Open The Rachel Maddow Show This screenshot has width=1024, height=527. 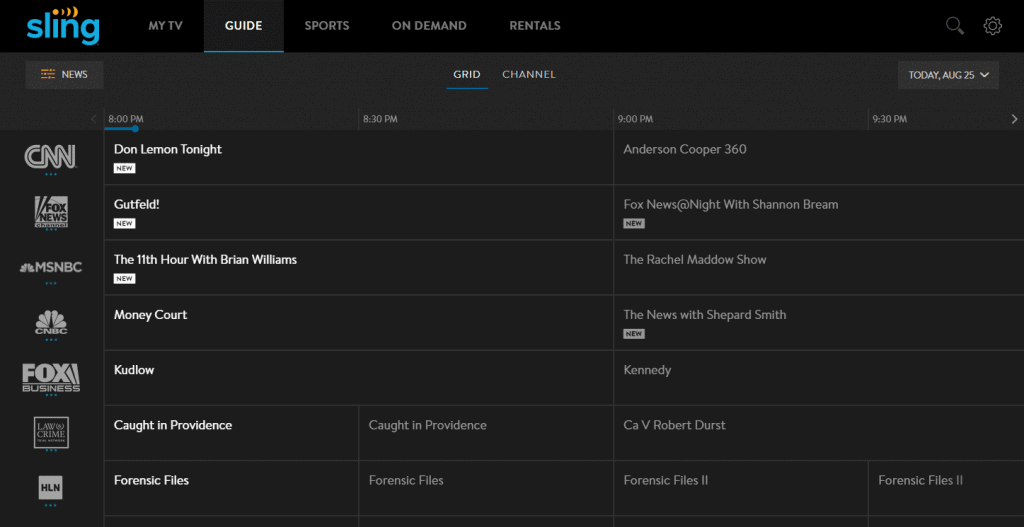click(819, 267)
